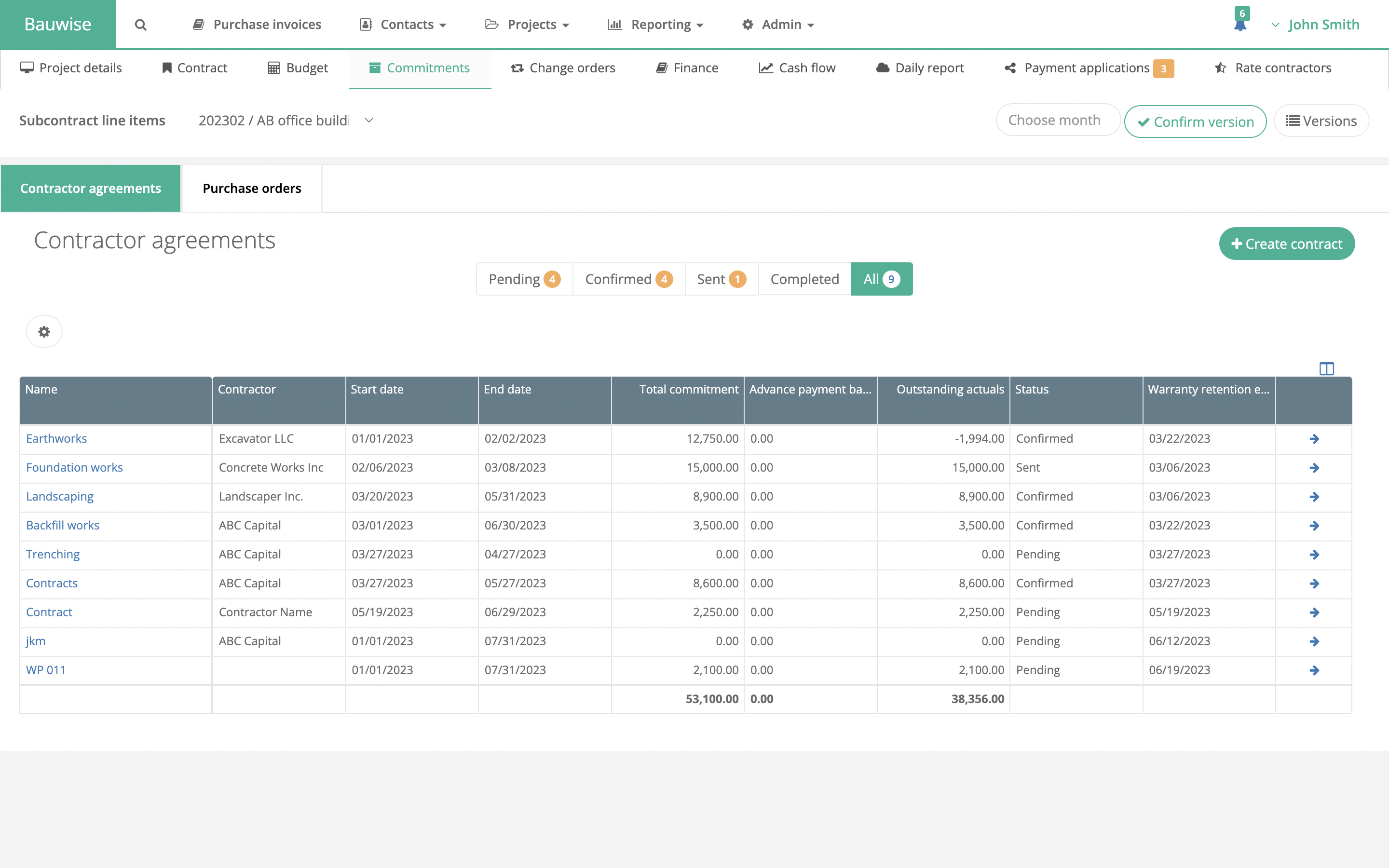
Task: Expand the Projects menu
Action: point(527,25)
